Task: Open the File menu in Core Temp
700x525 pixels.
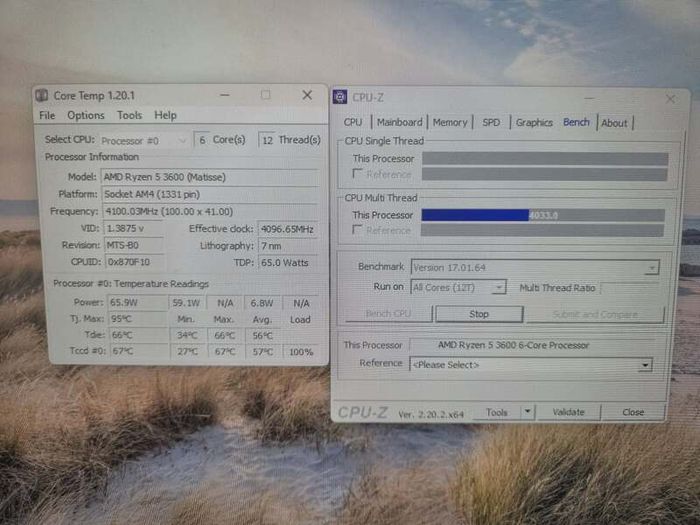Action: [47, 115]
